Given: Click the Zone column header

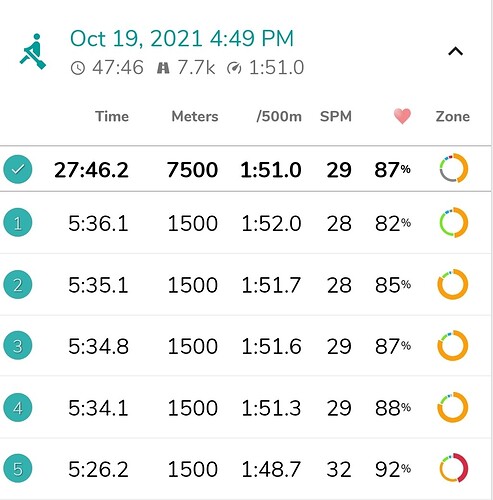Looking at the screenshot, I should click(x=453, y=116).
